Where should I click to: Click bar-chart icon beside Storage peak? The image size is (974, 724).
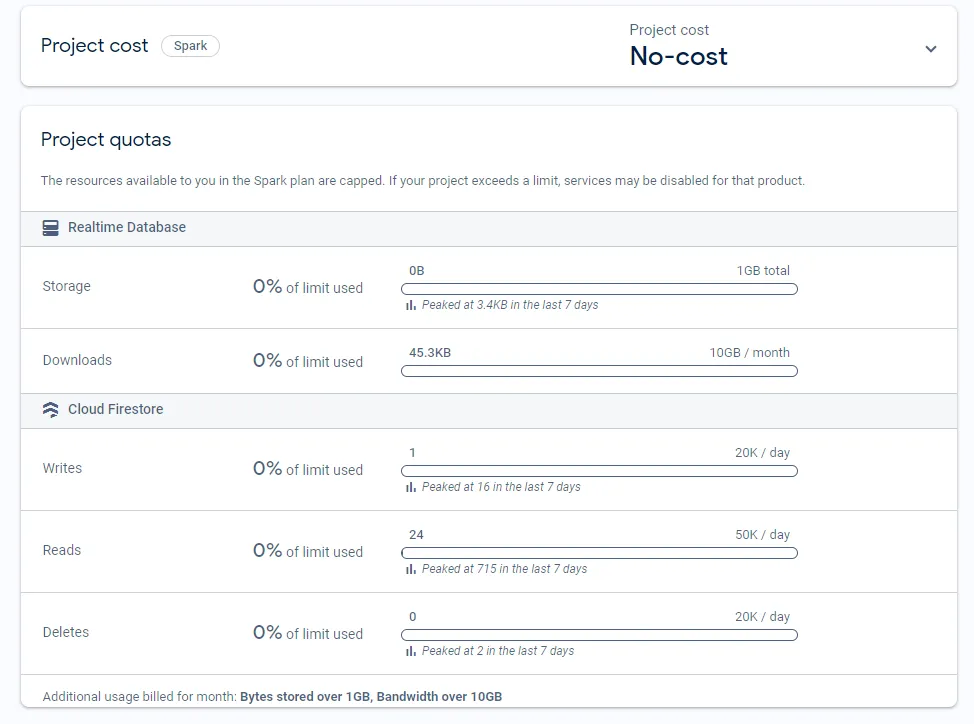click(x=410, y=305)
